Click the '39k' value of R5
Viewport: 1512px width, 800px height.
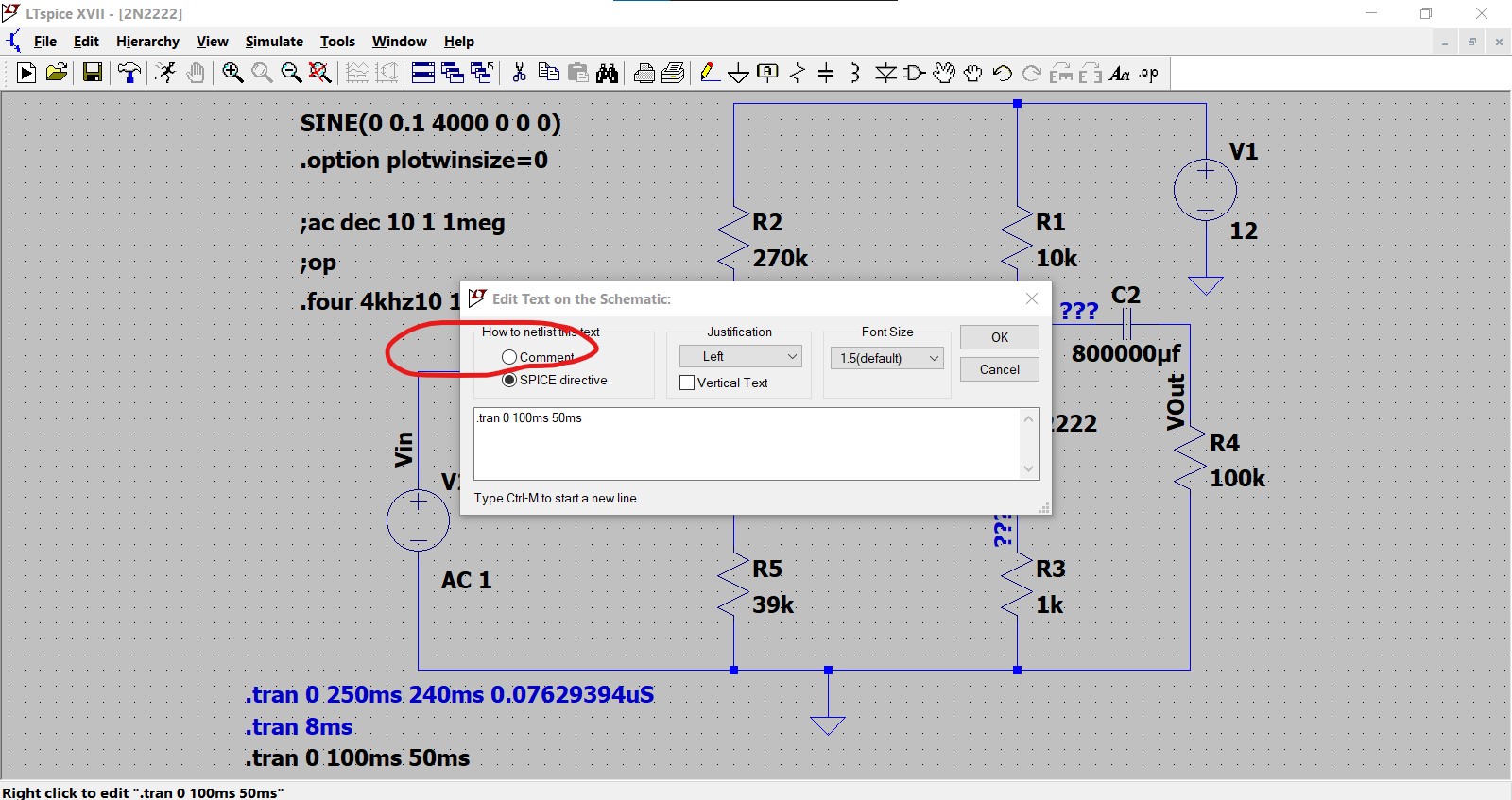773,604
